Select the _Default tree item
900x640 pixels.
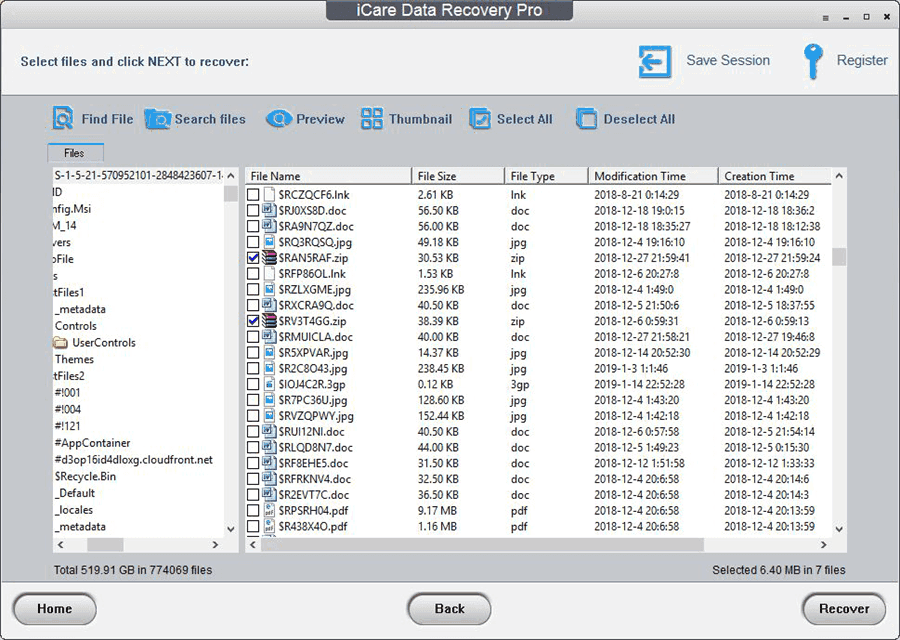pos(75,493)
